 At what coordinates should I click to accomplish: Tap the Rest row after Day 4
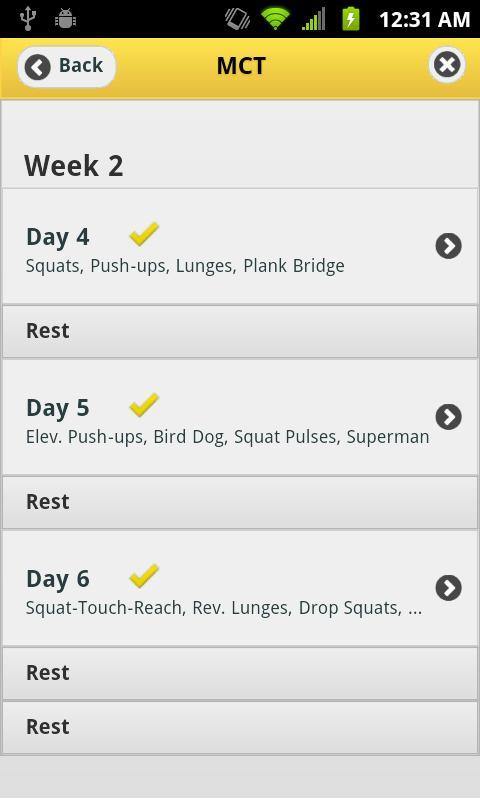240,332
